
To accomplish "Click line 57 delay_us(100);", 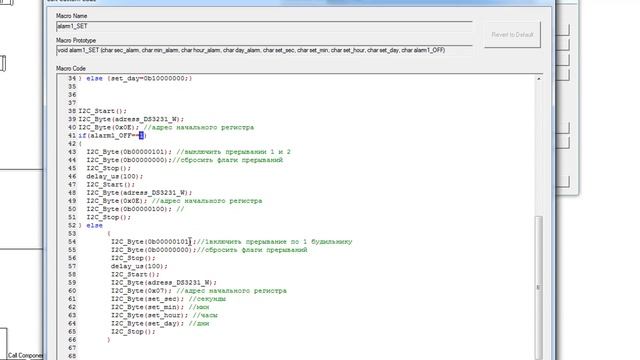I will pyautogui.click(x=139, y=266).
